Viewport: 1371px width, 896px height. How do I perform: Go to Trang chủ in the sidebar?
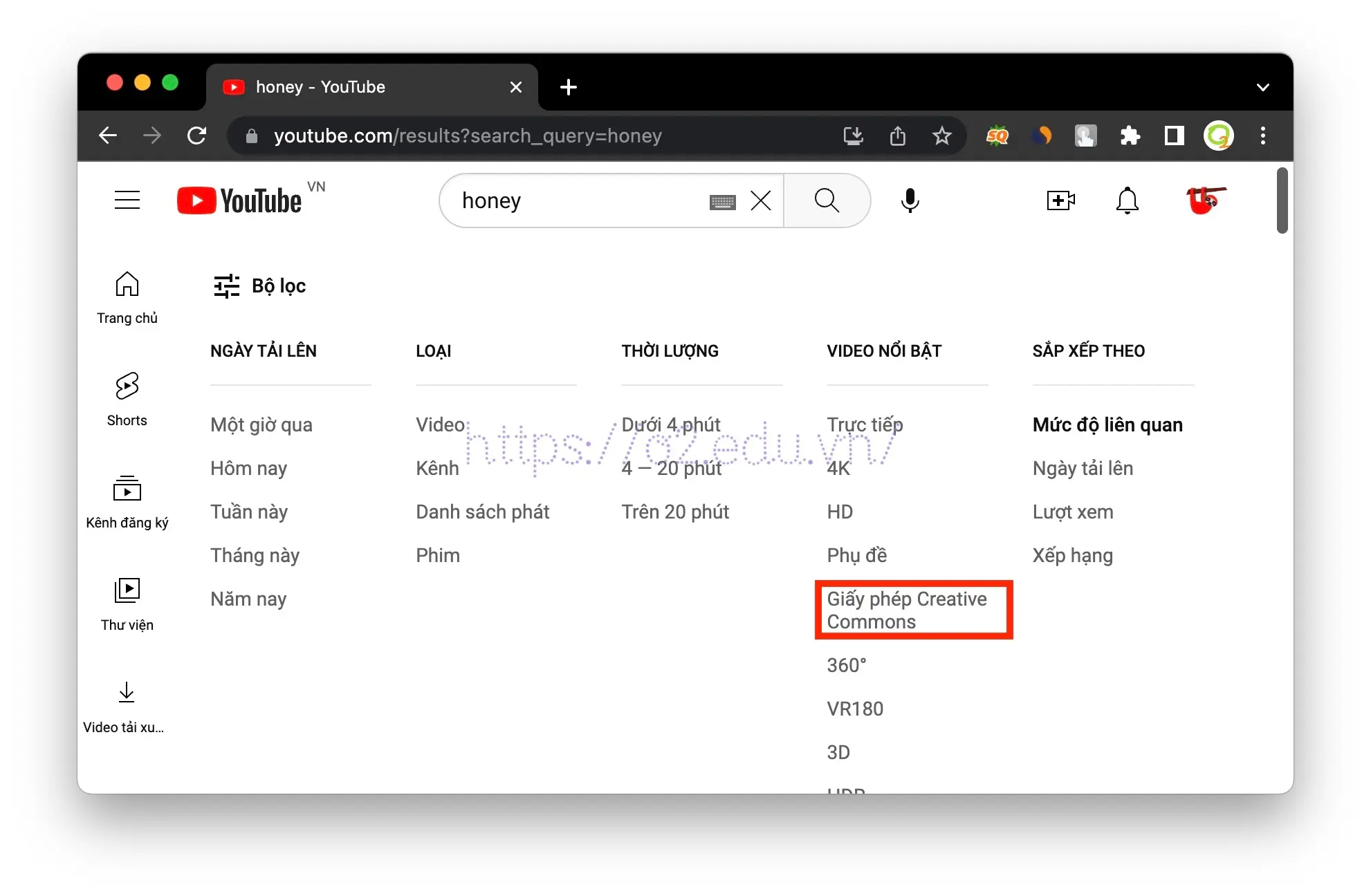(x=127, y=297)
